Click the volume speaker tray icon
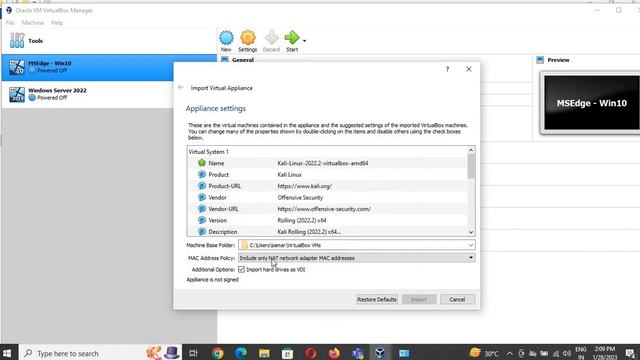The height and width of the screenshot is (360, 640). click(567, 353)
